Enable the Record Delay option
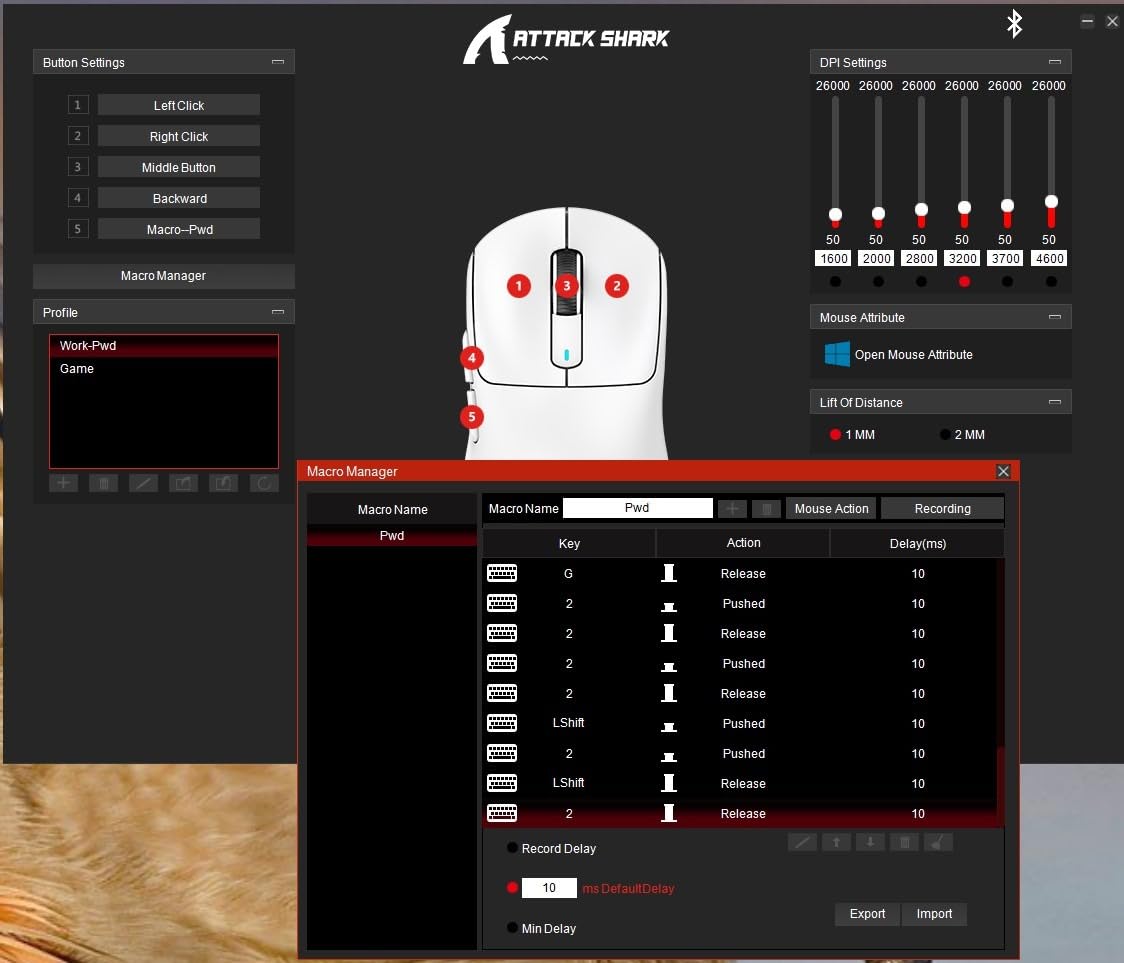Screen dimensions: 1124x963 (511, 848)
